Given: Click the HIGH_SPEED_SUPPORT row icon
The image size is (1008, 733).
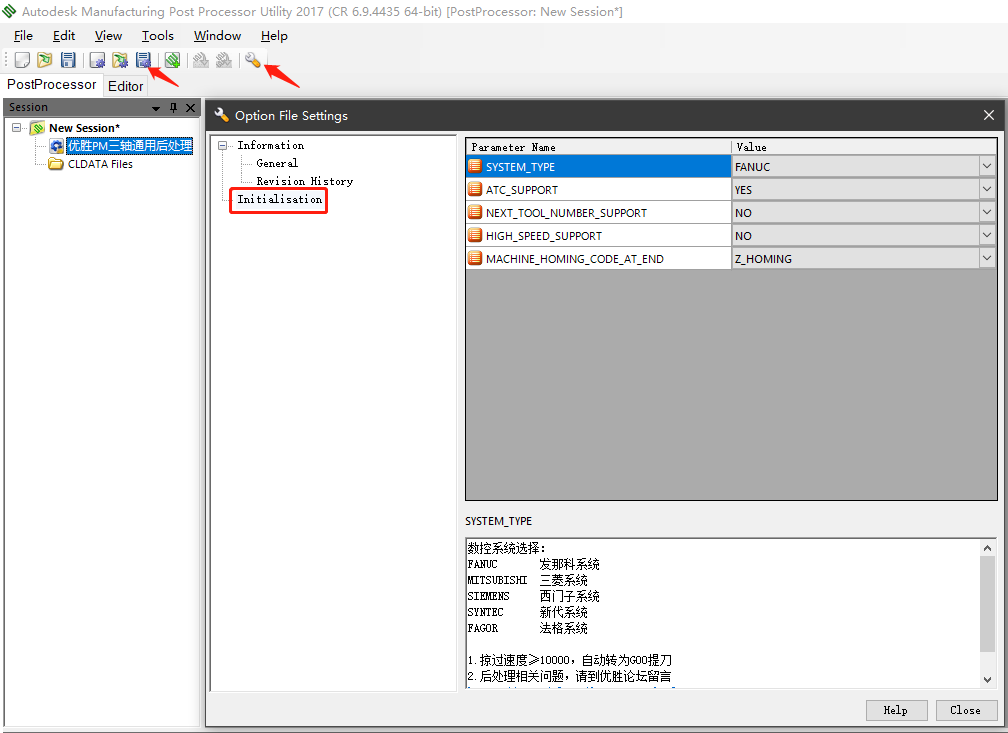Looking at the screenshot, I should [475, 235].
